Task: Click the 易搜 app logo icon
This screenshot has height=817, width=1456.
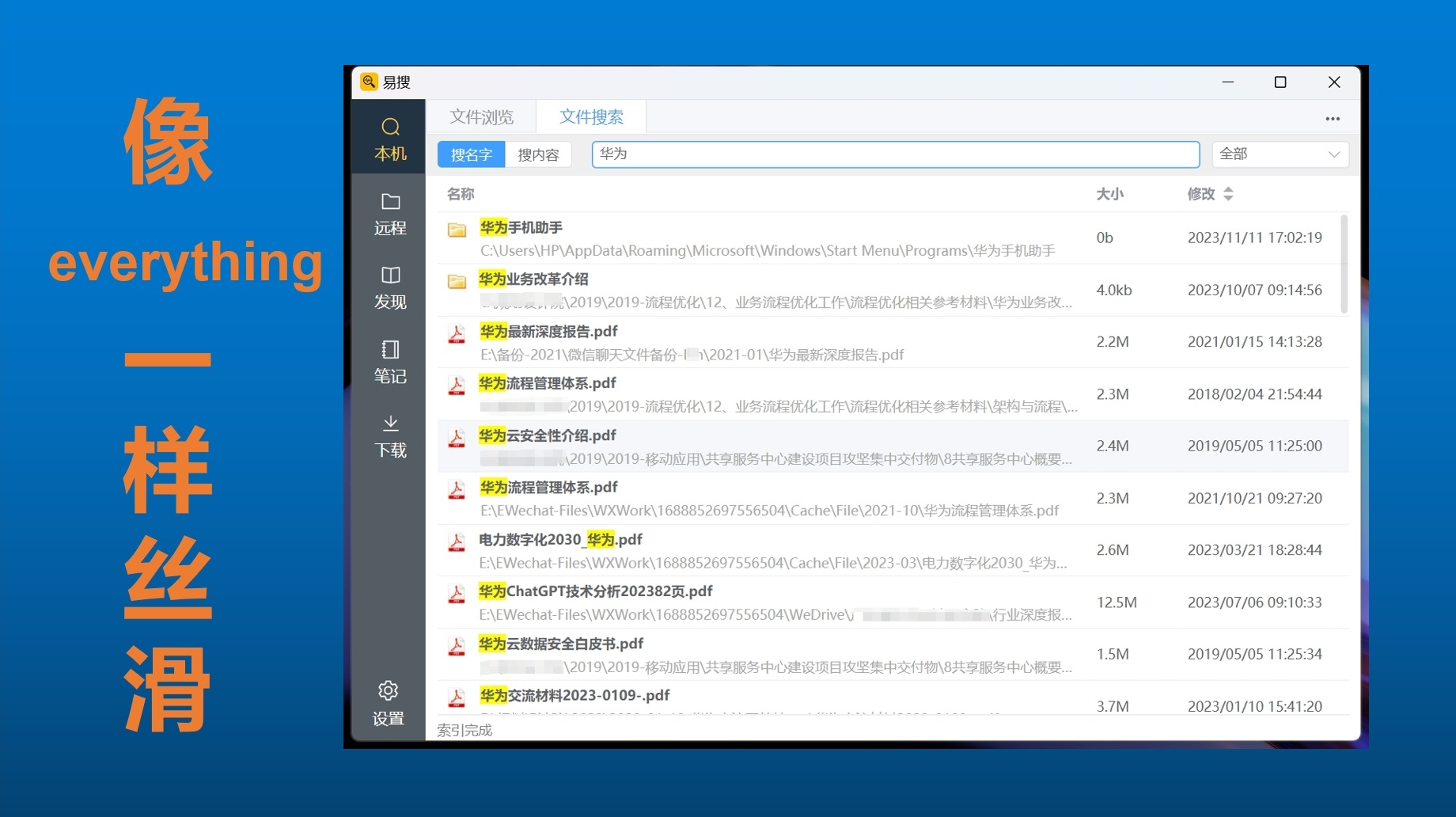Action: (x=369, y=82)
